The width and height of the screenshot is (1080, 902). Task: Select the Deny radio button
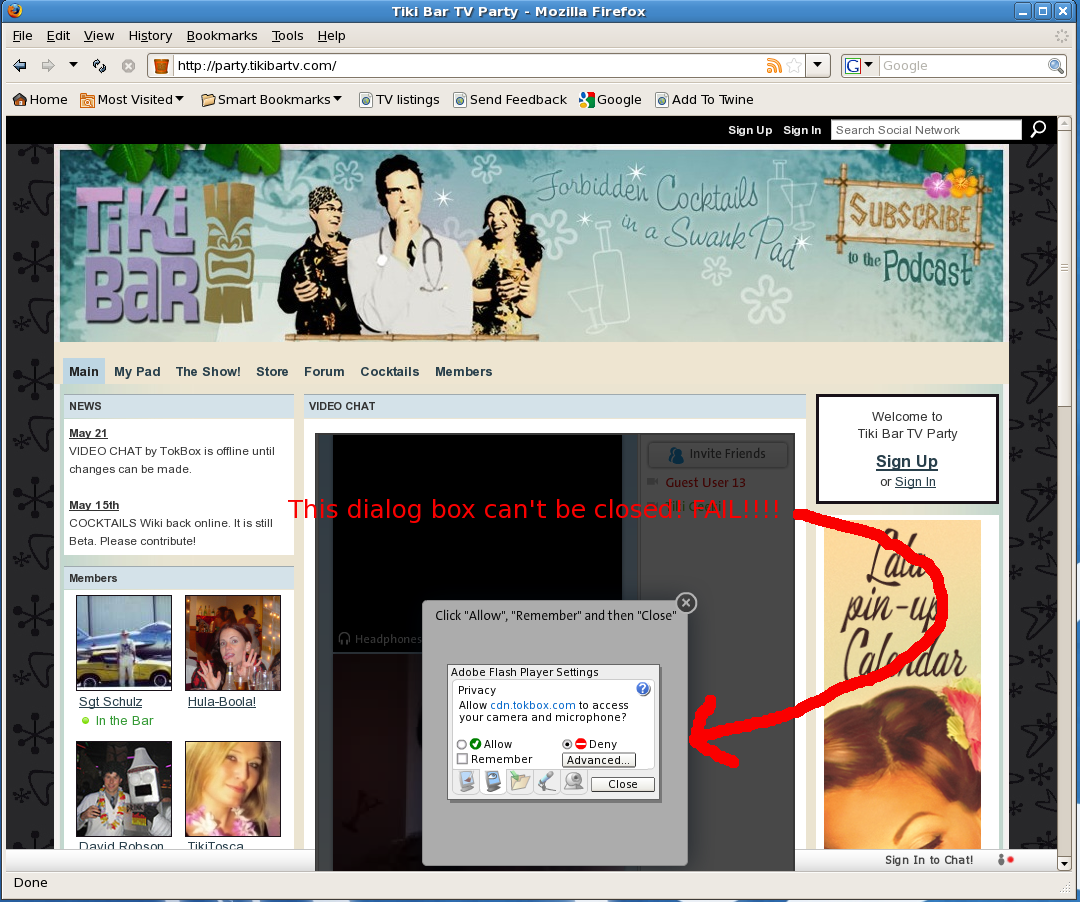tap(567, 744)
